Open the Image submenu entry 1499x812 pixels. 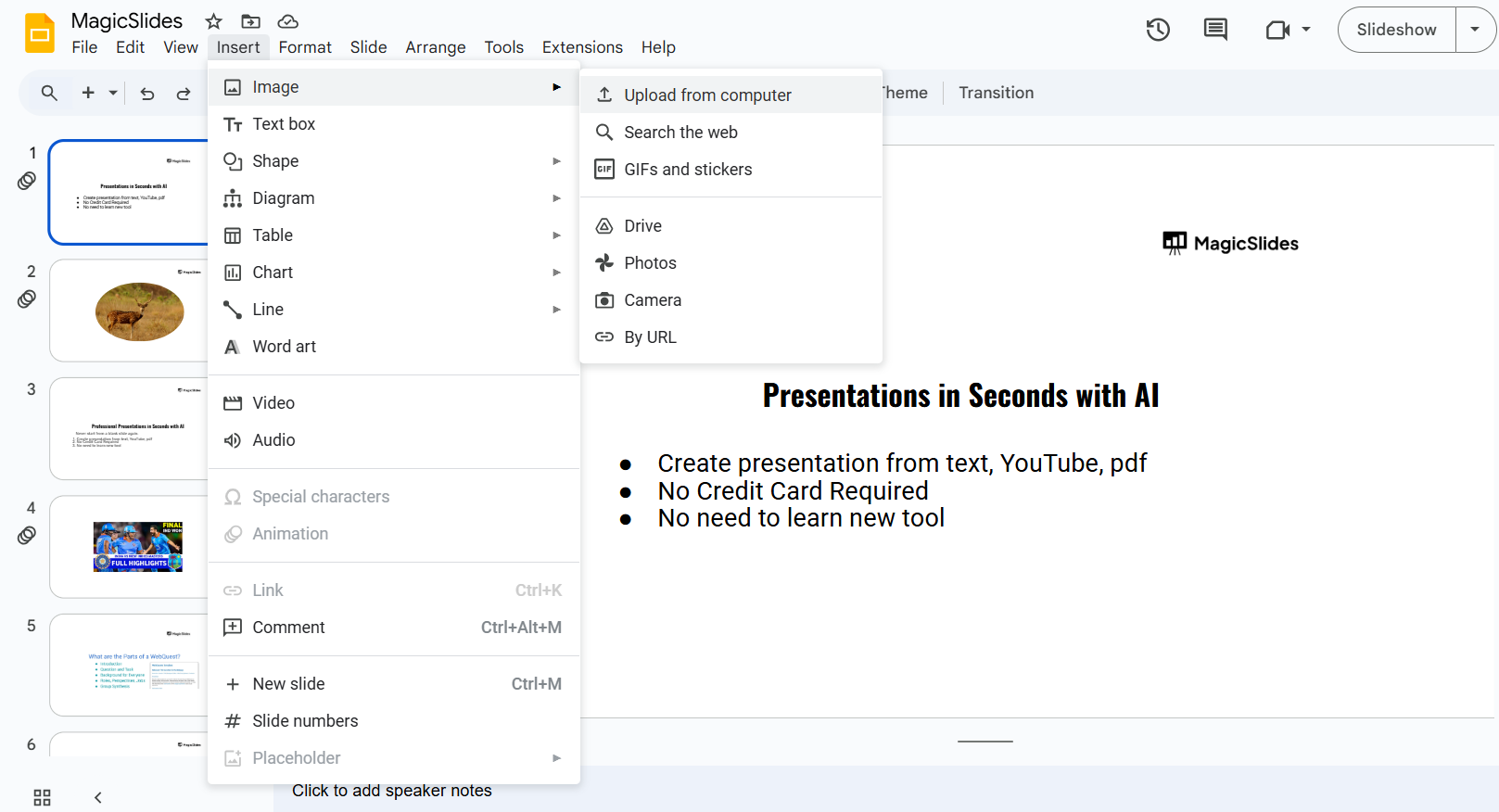coord(394,87)
